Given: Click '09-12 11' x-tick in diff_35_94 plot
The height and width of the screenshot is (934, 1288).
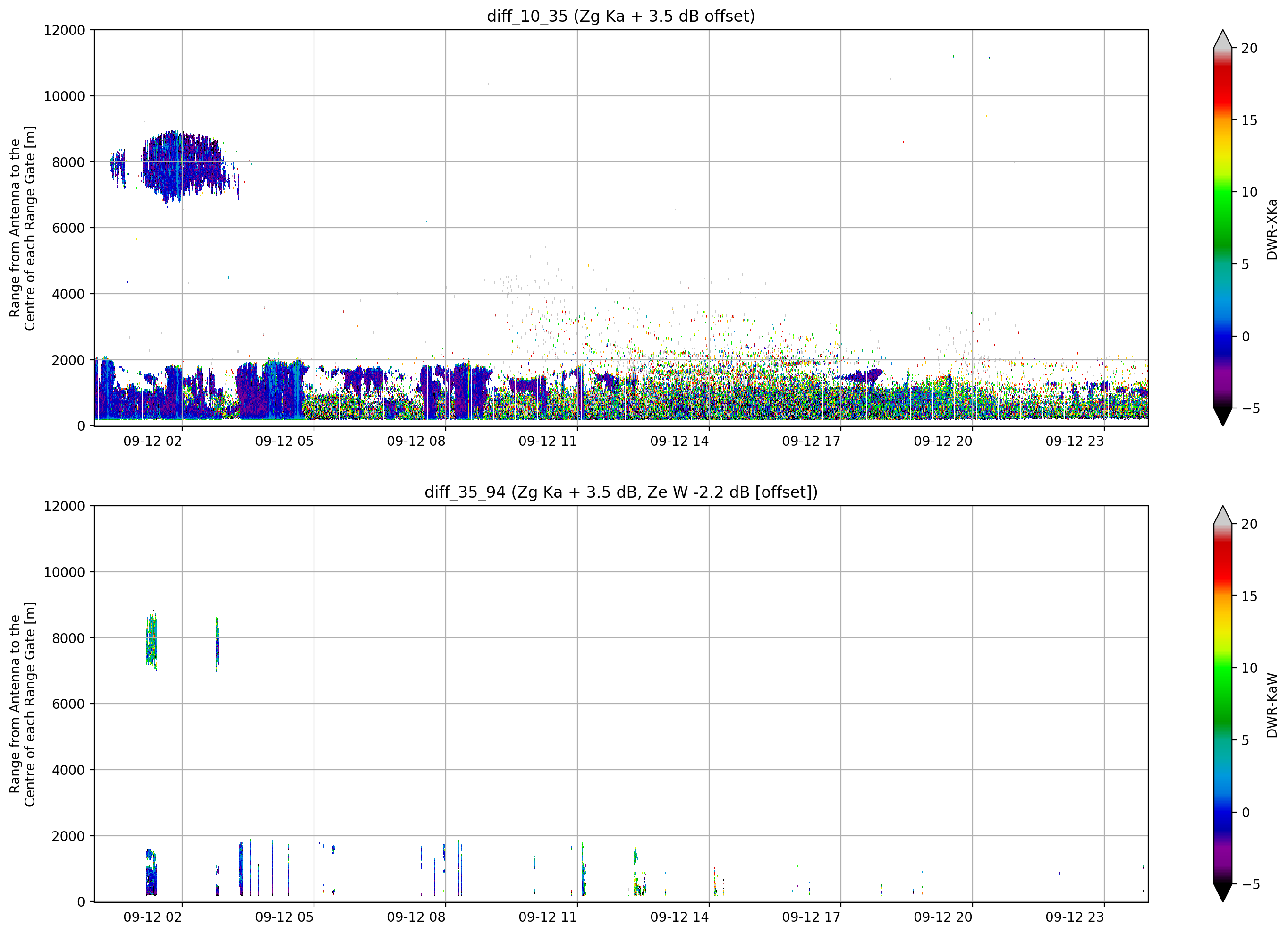Looking at the screenshot, I should (548, 917).
